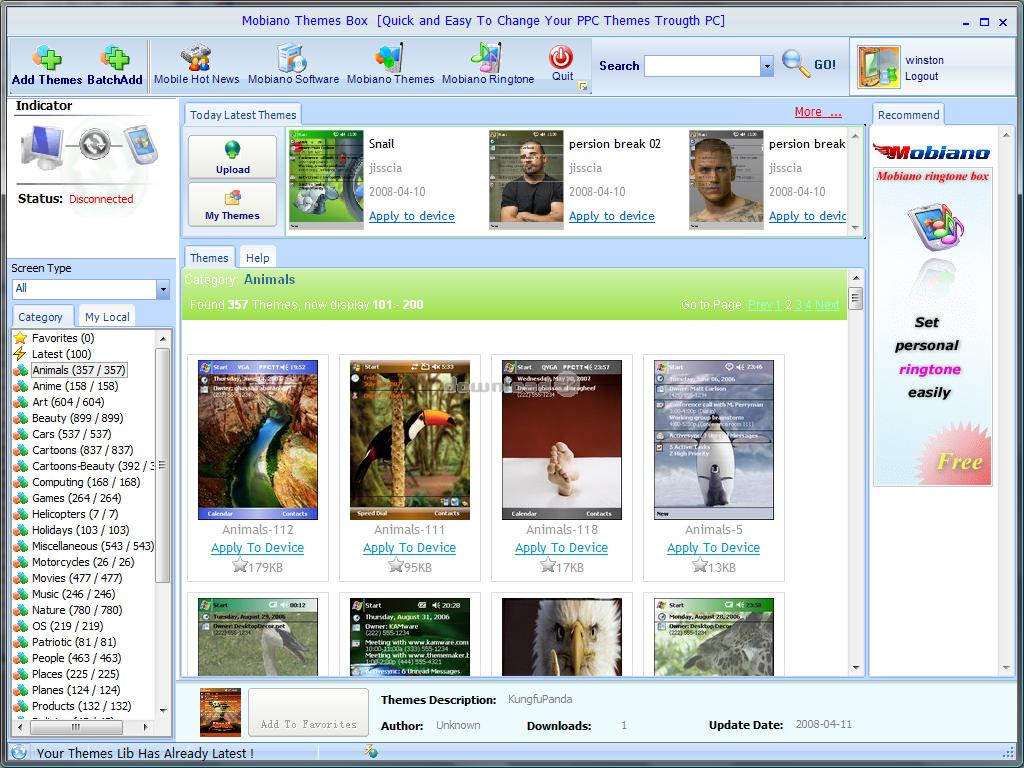Click Apply To Device under Animals-112
The image size is (1024, 768).
point(257,548)
